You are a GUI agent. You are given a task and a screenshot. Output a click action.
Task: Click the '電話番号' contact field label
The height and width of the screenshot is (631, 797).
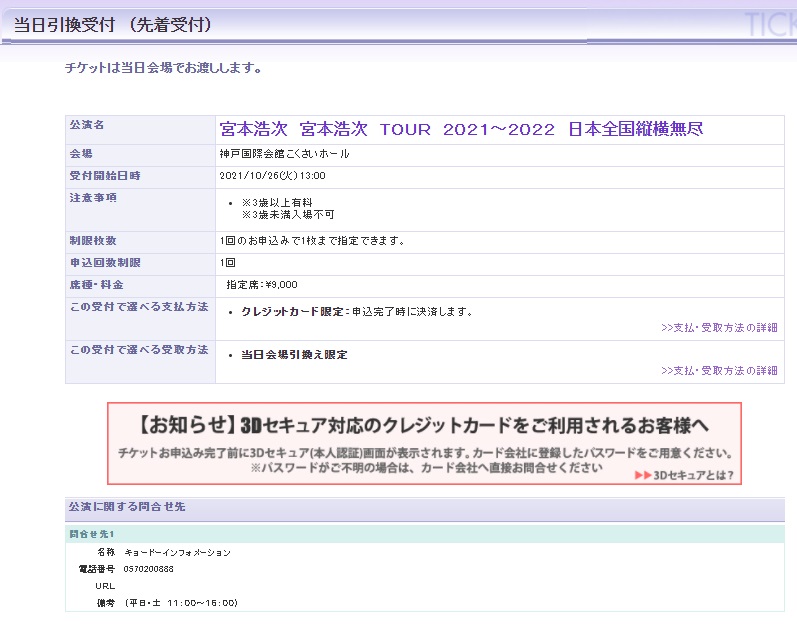pos(97,569)
